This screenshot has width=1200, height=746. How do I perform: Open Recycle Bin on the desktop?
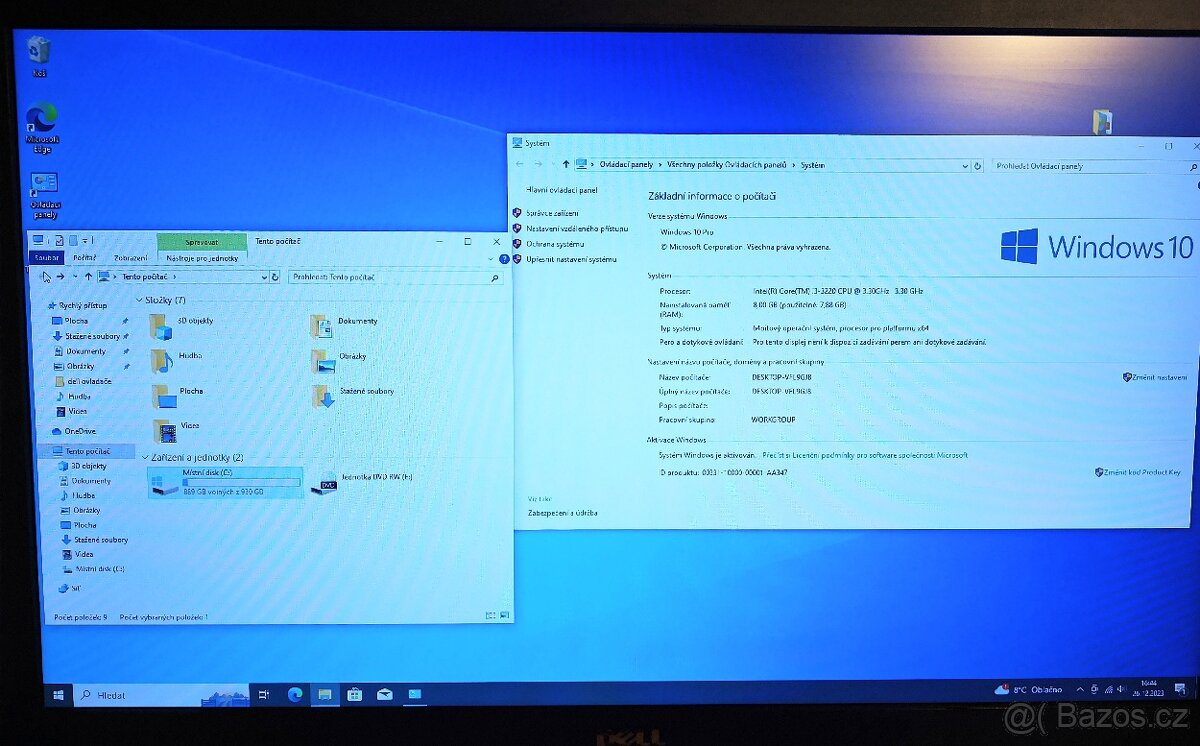click(x=40, y=52)
